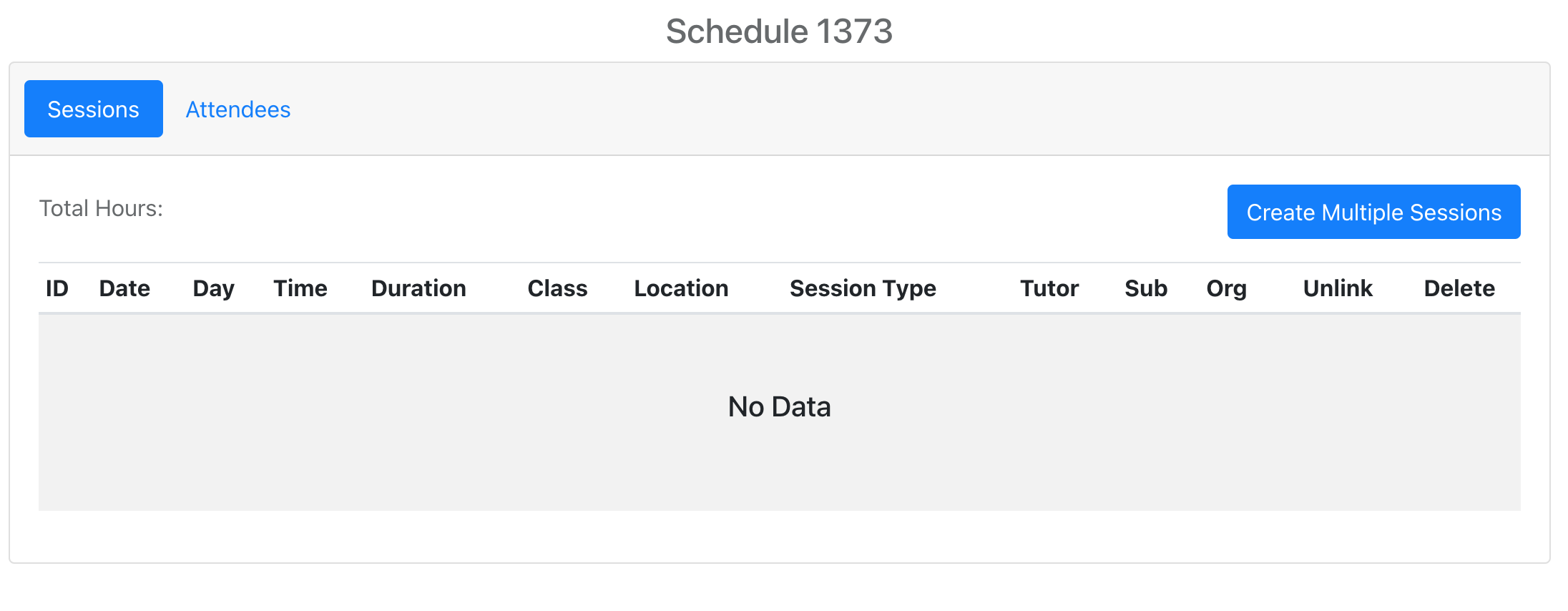Click the No Data message area
This screenshot has height=611, width=1568.
778,406
